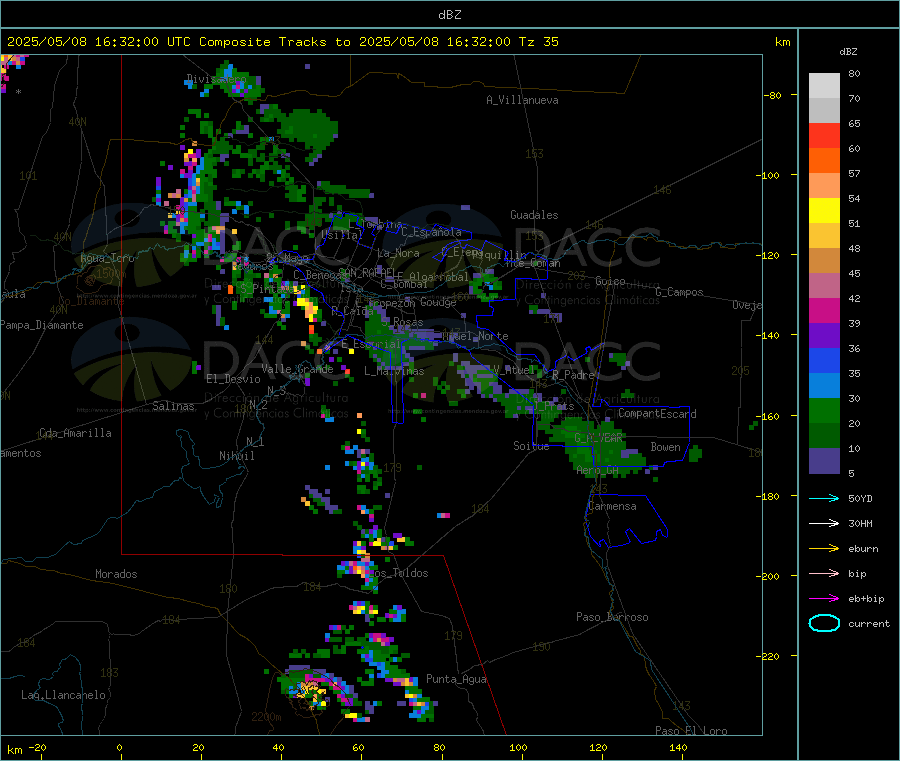The width and height of the screenshot is (900, 761).
Task: Pick the purple 36–39 dBZ swatch
Action: coord(824,336)
